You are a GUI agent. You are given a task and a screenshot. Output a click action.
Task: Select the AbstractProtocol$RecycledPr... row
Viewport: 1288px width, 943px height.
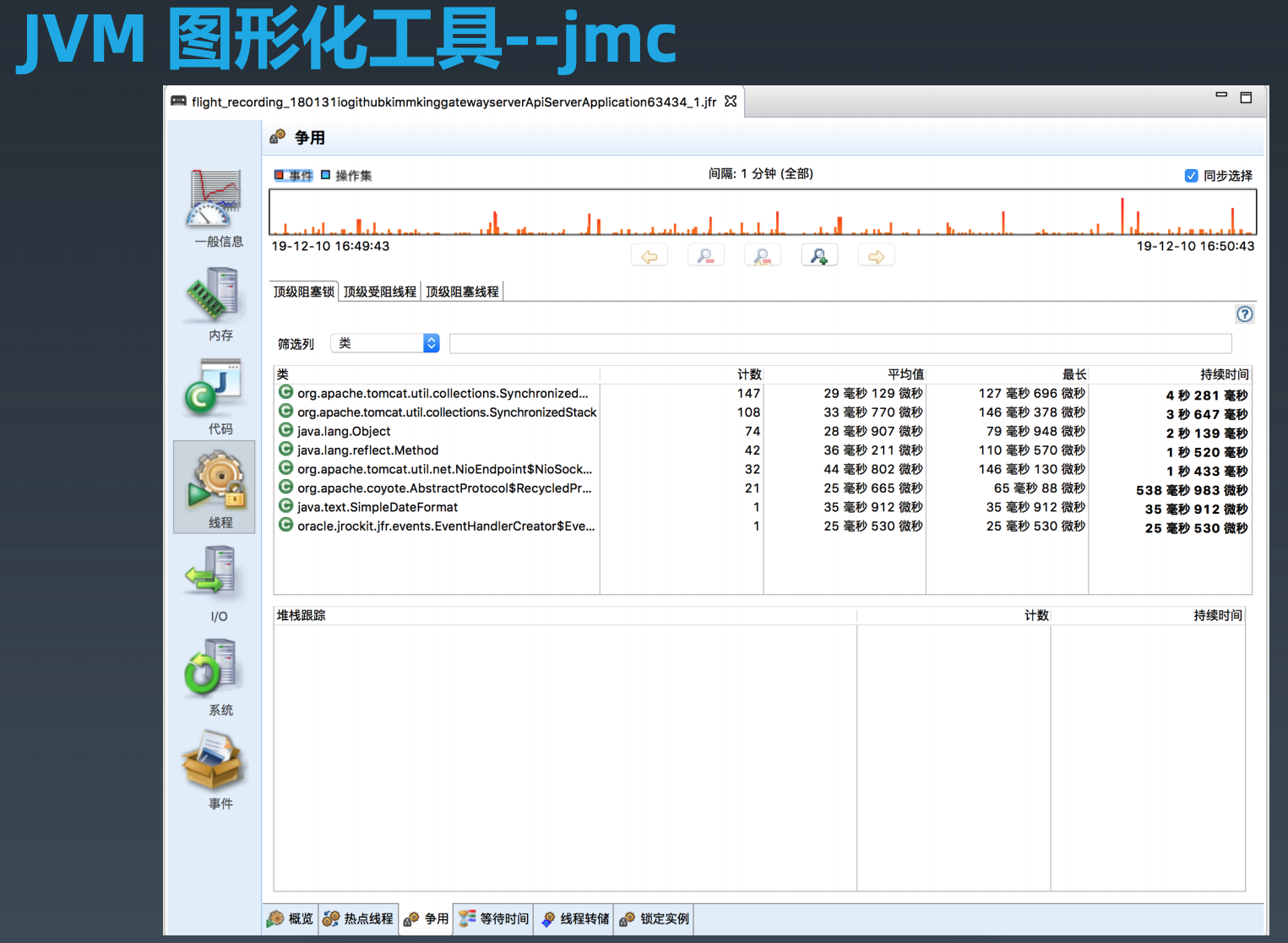[763, 488]
